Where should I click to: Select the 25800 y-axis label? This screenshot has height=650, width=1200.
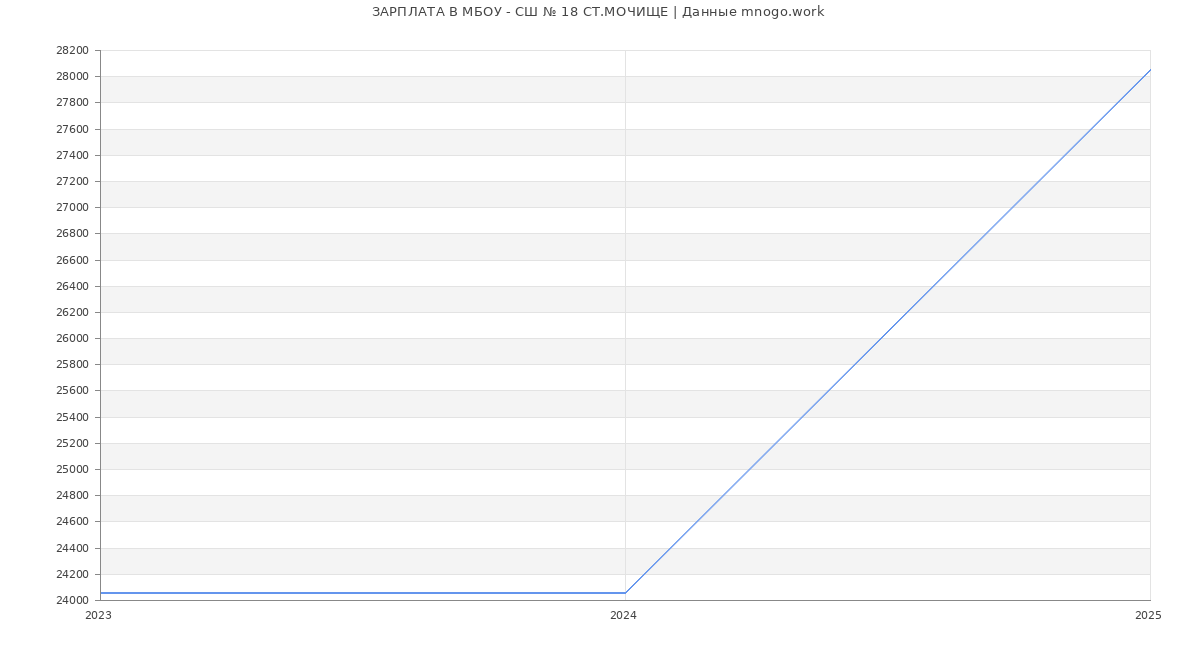pyautogui.click(x=72, y=365)
